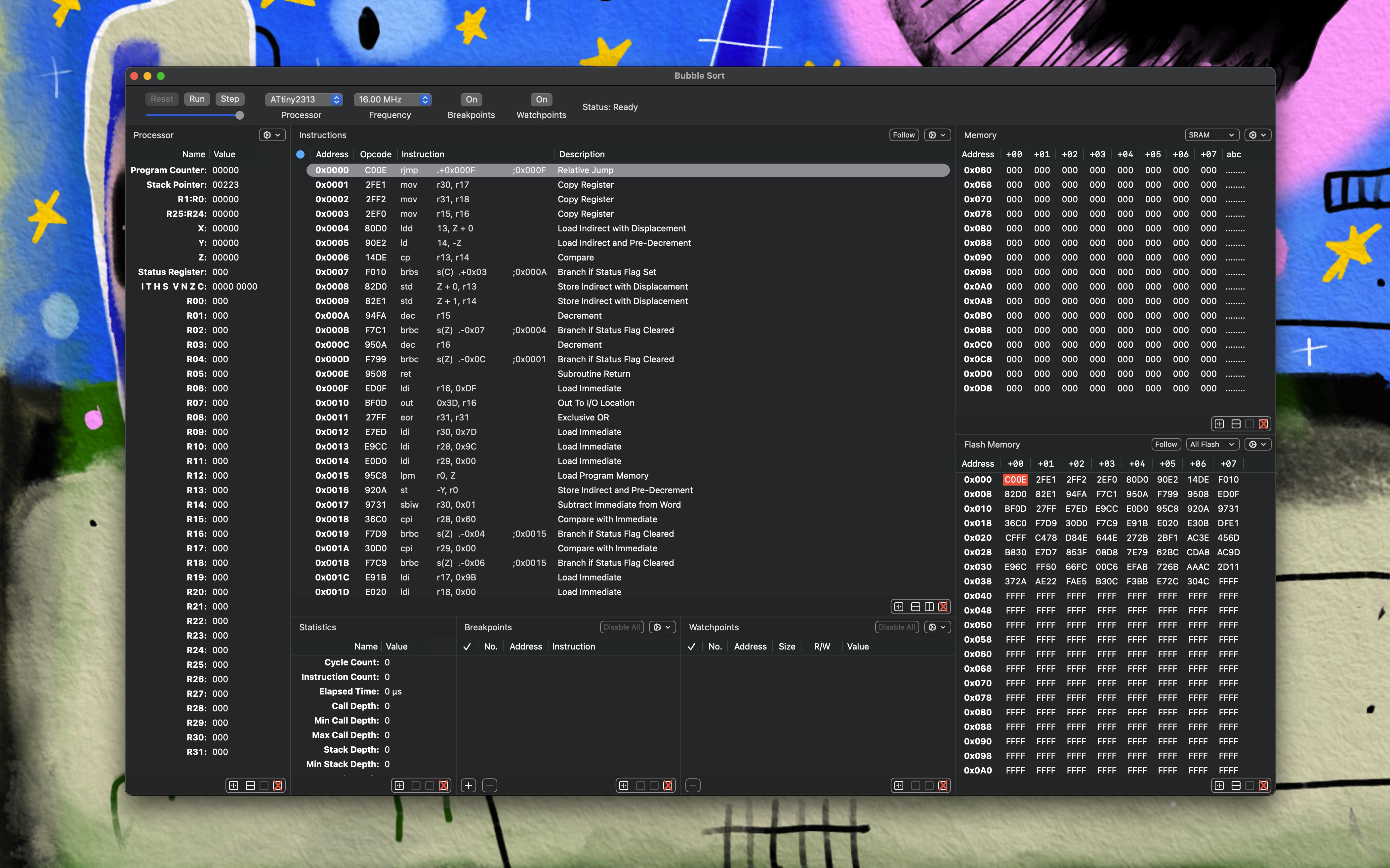The height and width of the screenshot is (868, 1390).
Task: Split Instructions panel vertically with side-by-side icon
Action: pyautogui.click(x=929, y=607)
